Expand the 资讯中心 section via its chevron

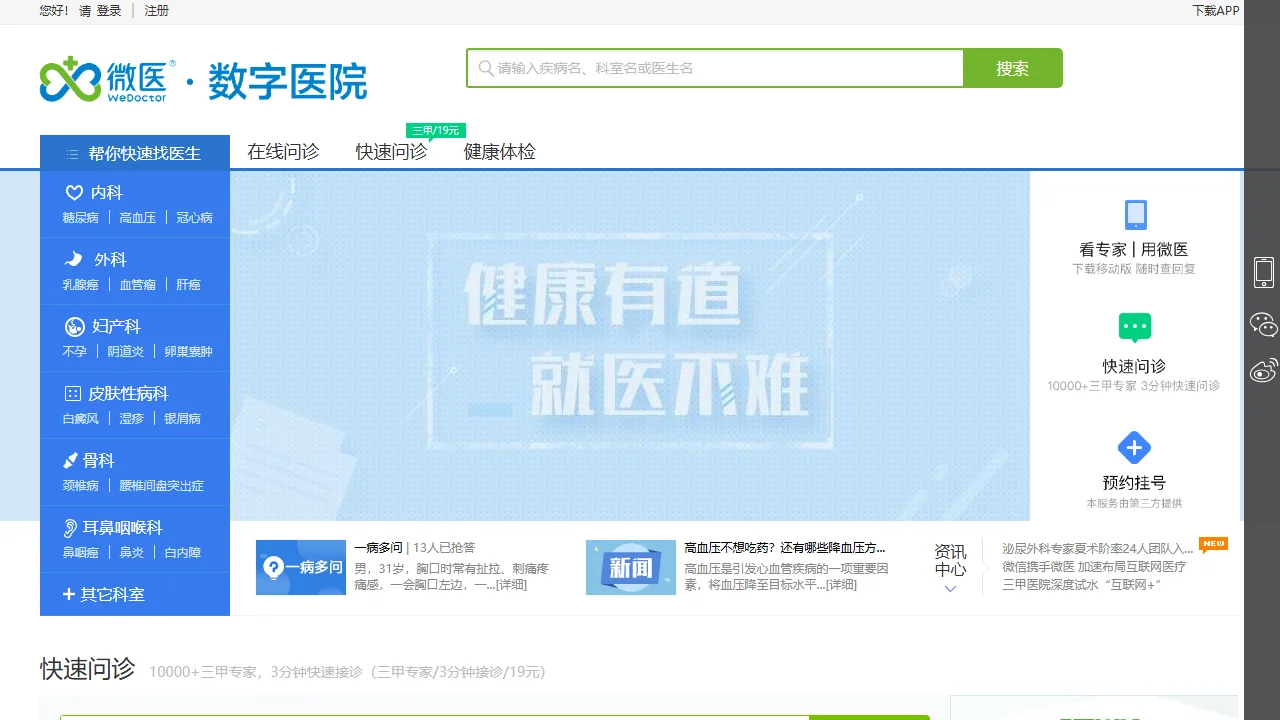click(x=949, y=590)
